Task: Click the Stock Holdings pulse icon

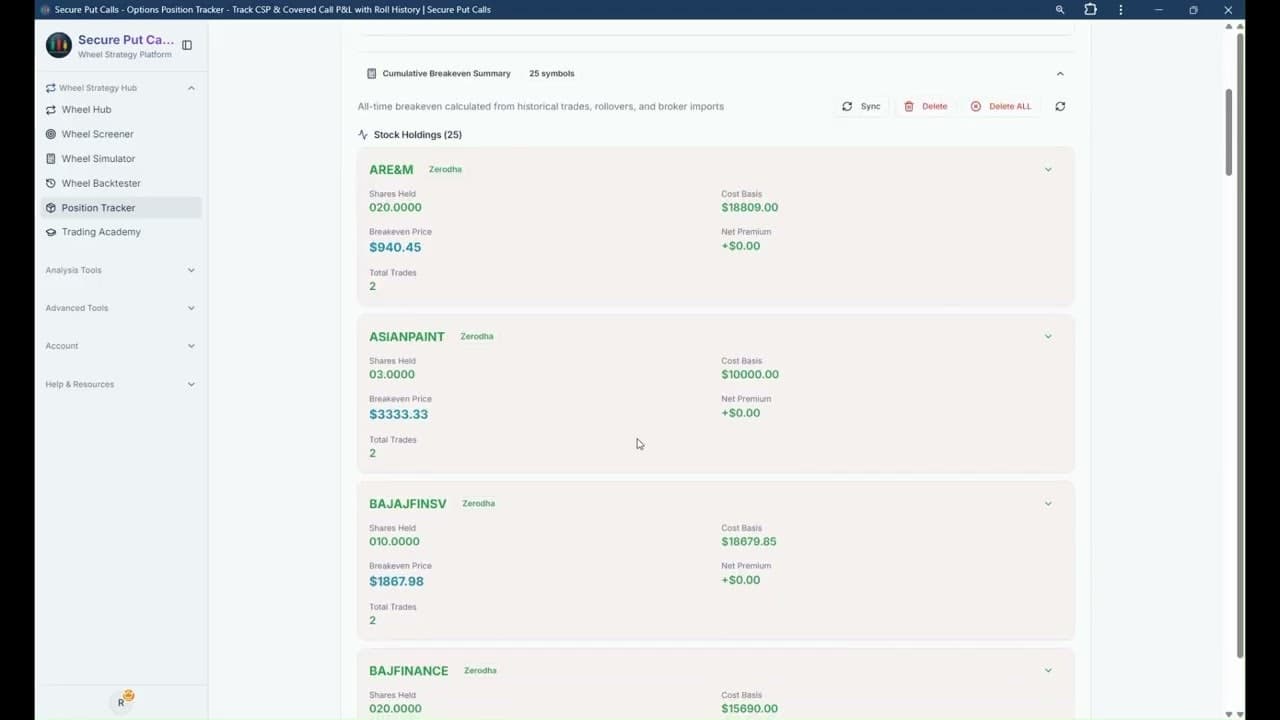Action: (x=364, y=134)
